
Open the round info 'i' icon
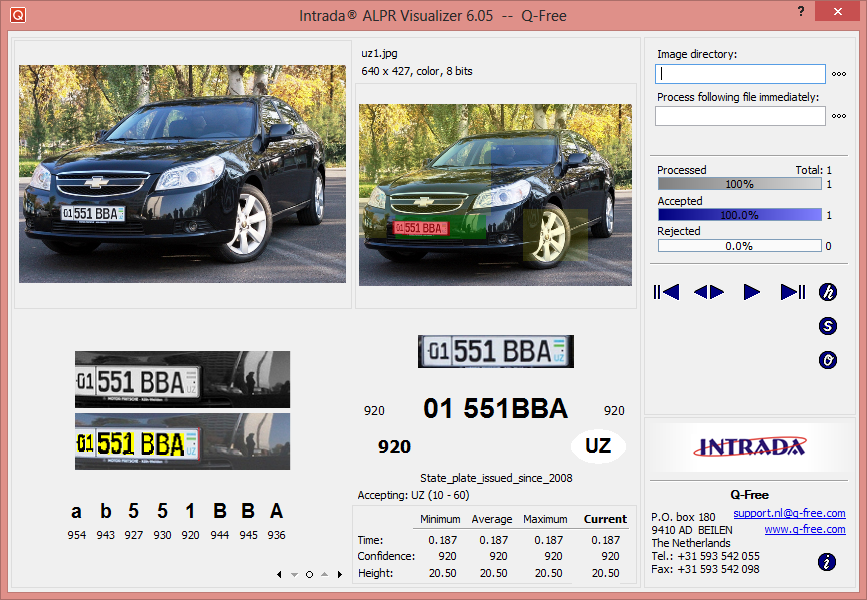tap(827, 562)
